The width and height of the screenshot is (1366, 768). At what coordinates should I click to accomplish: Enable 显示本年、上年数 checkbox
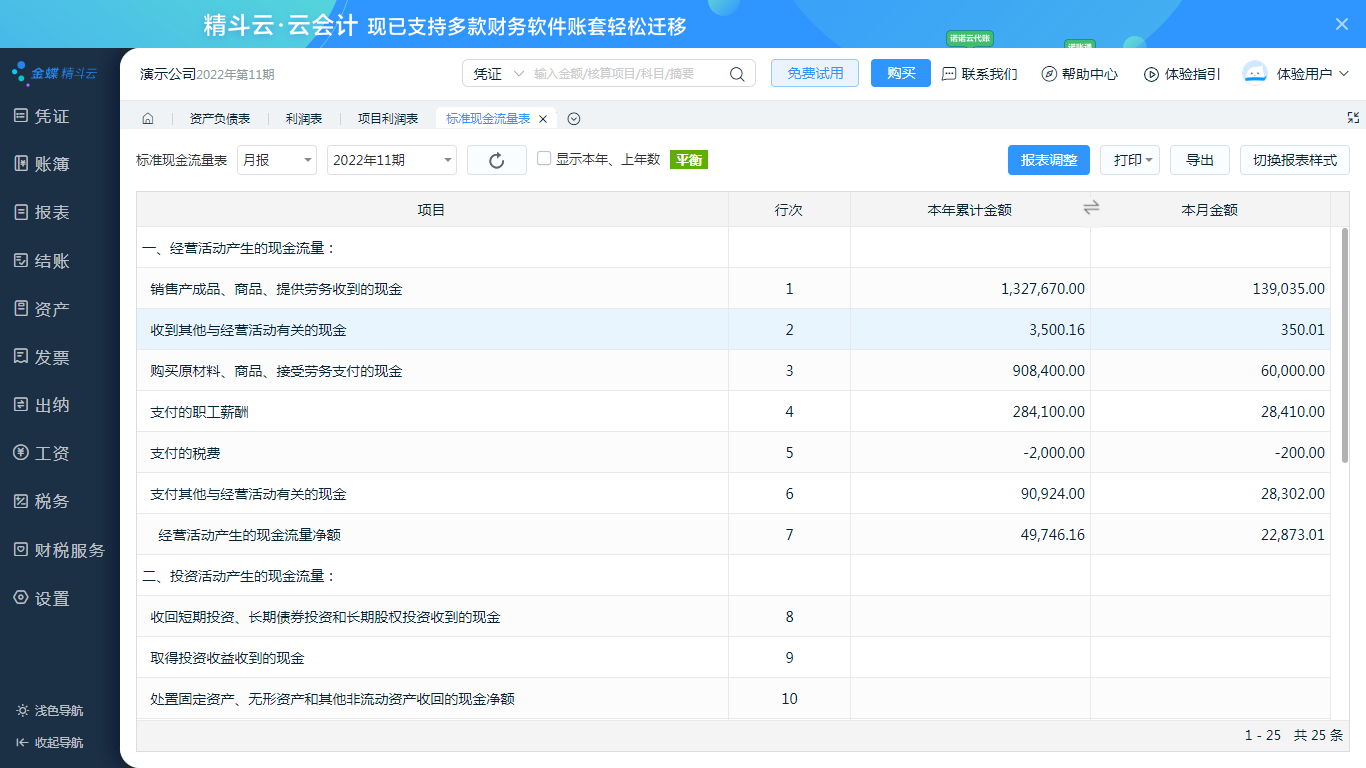(x=544, y=158)
